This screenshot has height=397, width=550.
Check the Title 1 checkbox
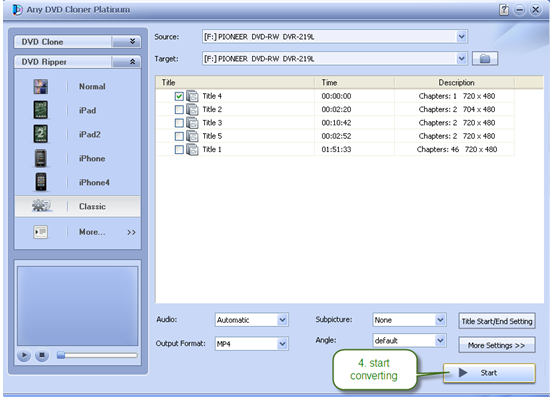[x=179, y=149]
